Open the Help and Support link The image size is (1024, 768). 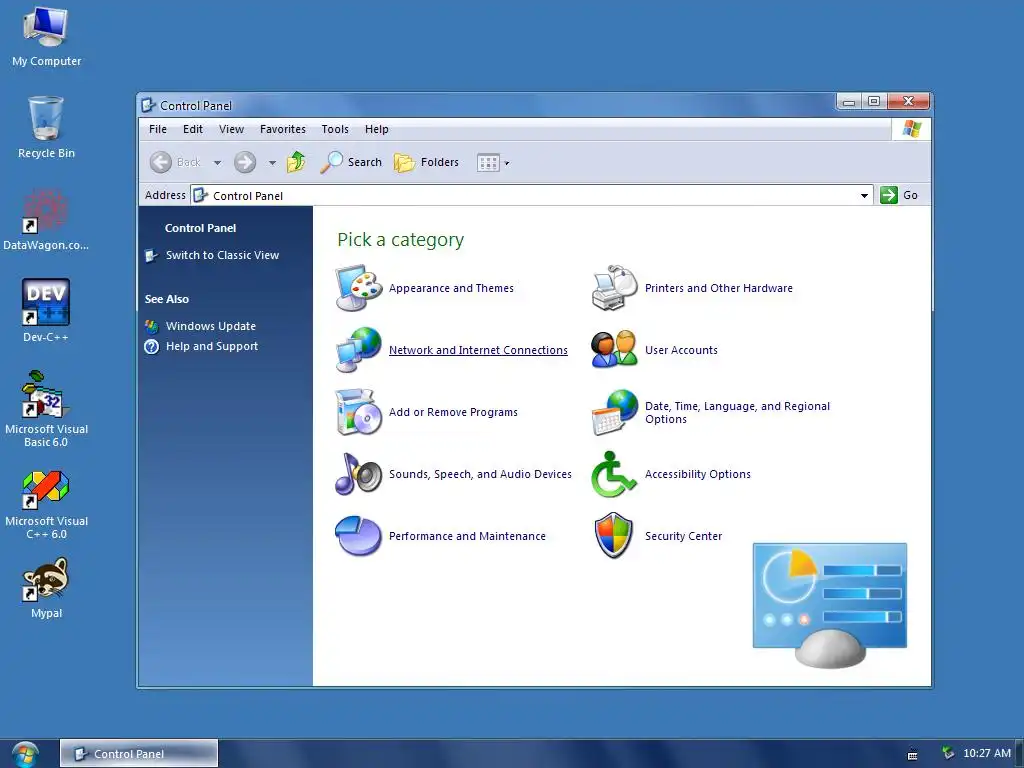click(x=212, y=346)
